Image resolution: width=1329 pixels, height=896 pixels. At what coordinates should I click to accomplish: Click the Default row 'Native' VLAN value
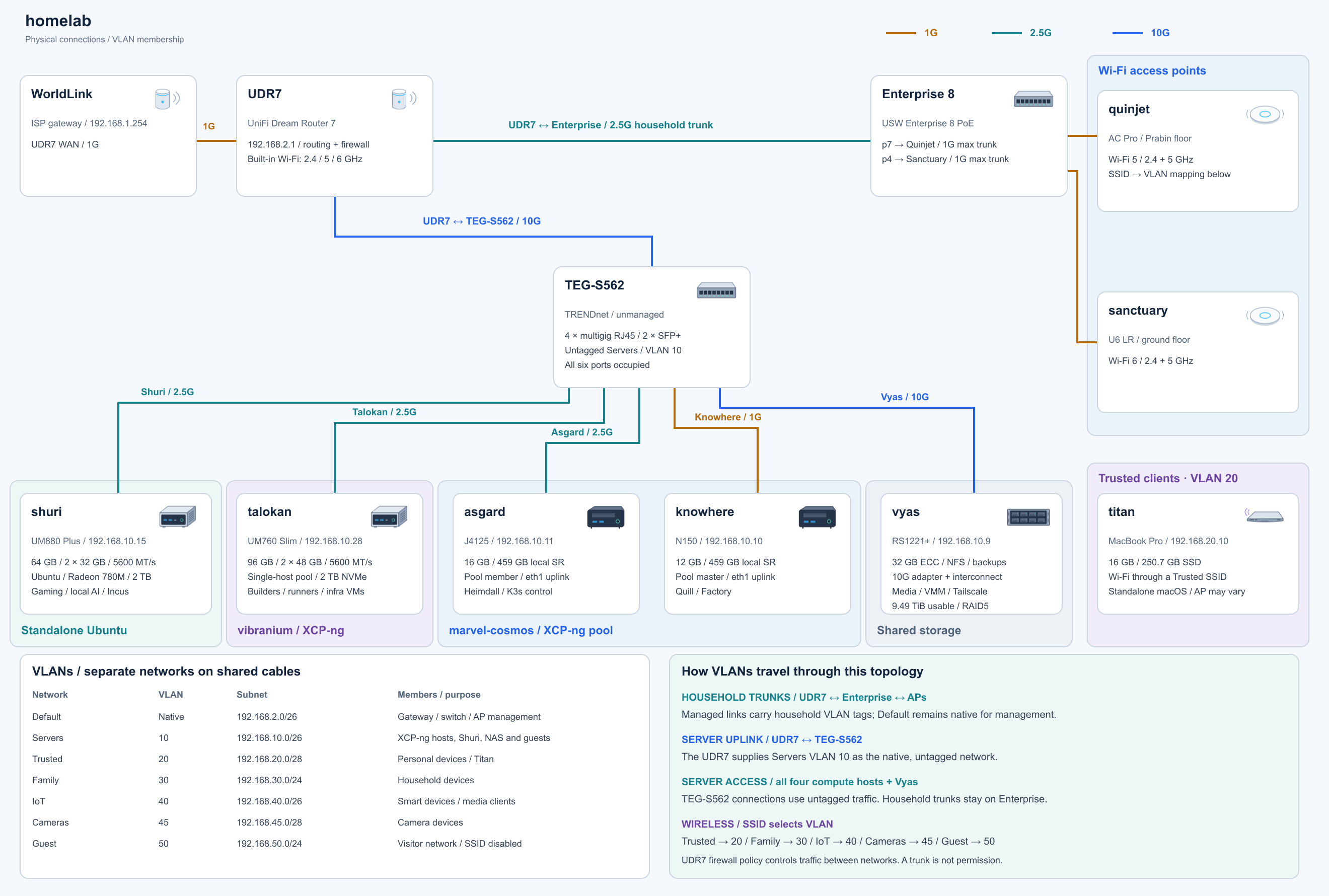171,717
